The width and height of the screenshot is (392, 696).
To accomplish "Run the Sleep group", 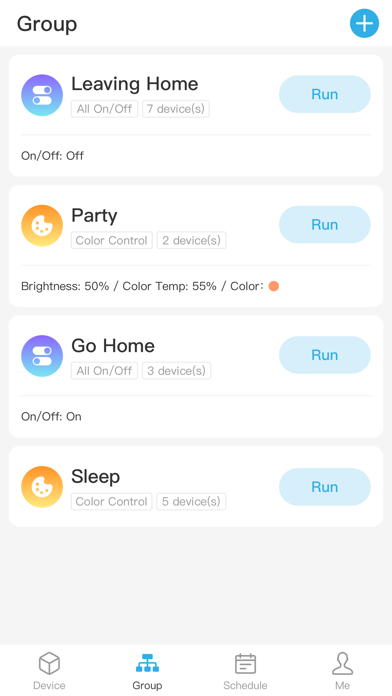I will coord(325,487).
